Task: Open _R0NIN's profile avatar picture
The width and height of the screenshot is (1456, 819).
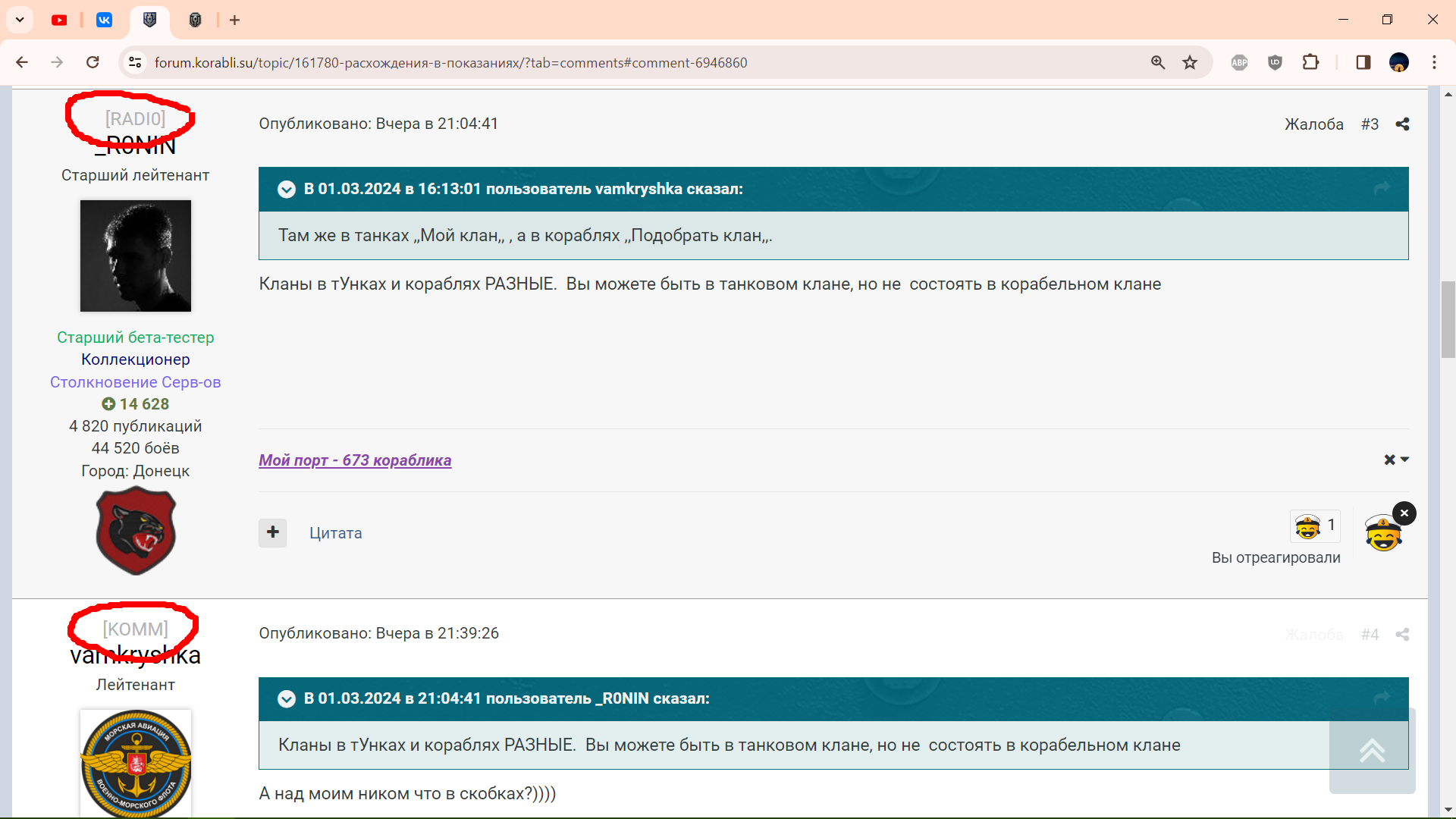Action: (136, 256)
